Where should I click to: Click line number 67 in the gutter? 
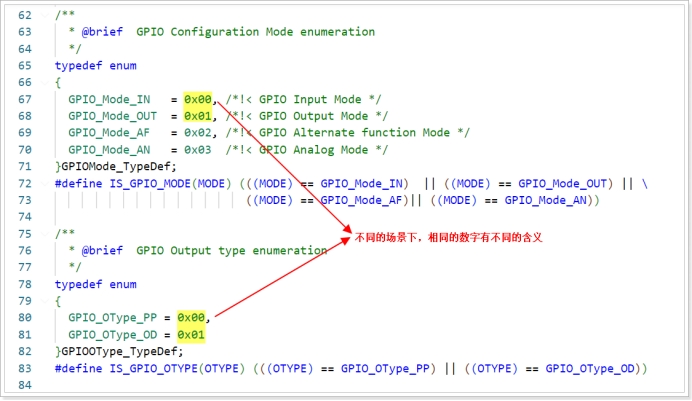tap(25, 99)
